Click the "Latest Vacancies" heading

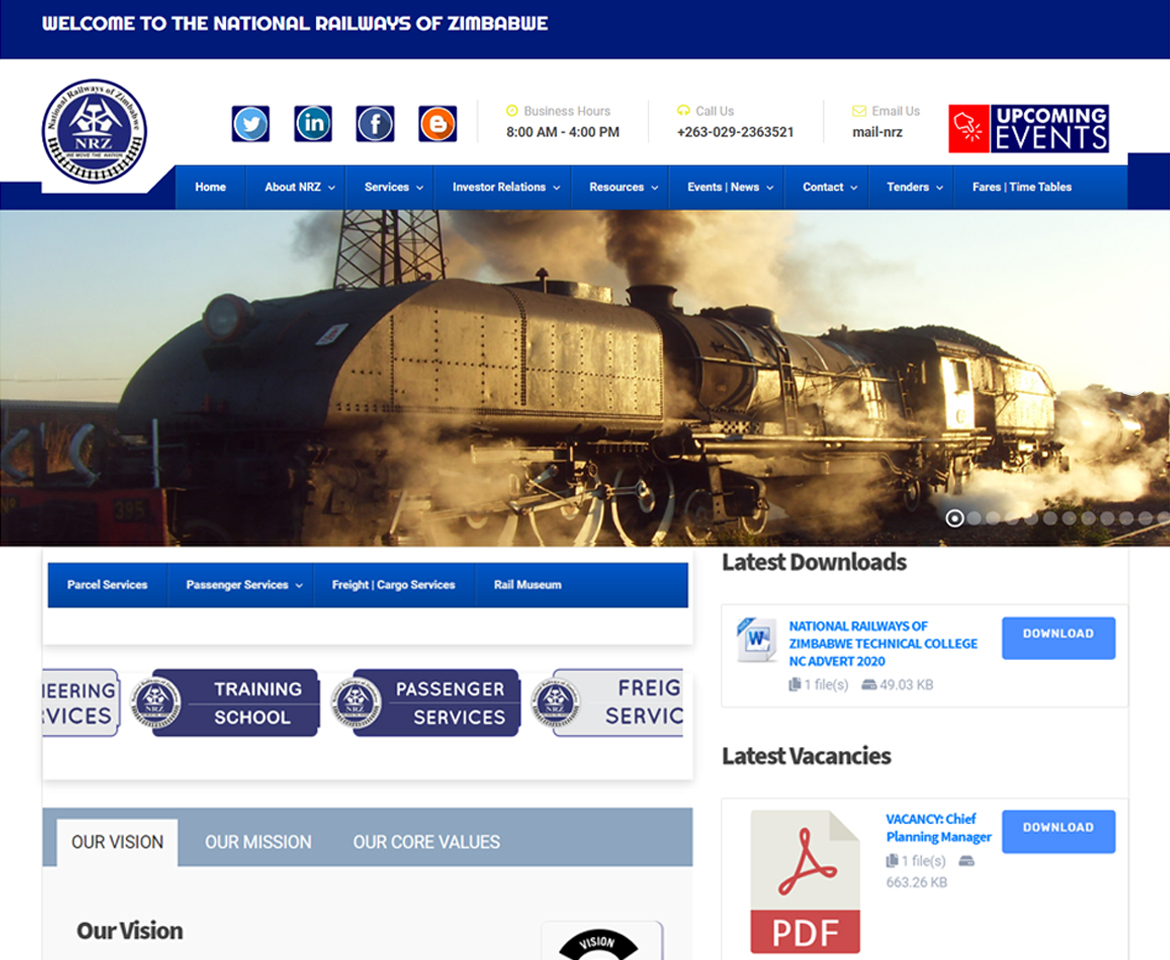[x=807, y=756]
